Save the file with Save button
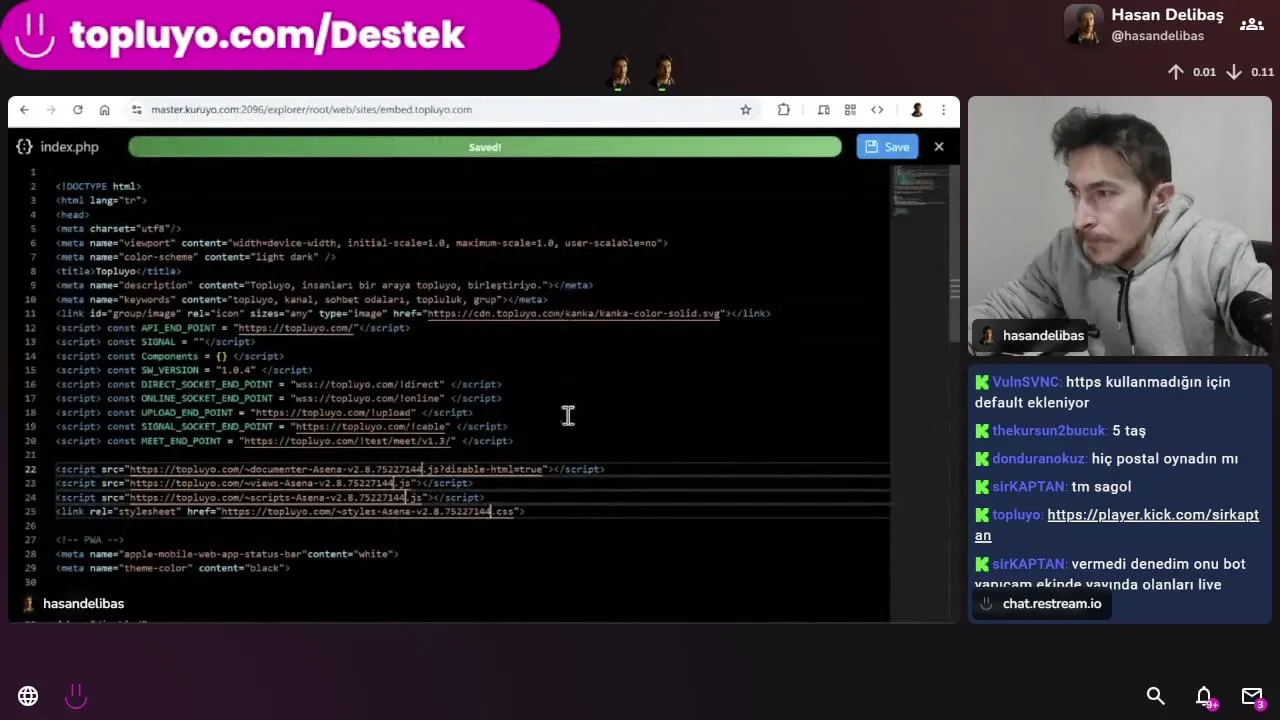Viewport: 1280px width, 720px height. (887, 147)
